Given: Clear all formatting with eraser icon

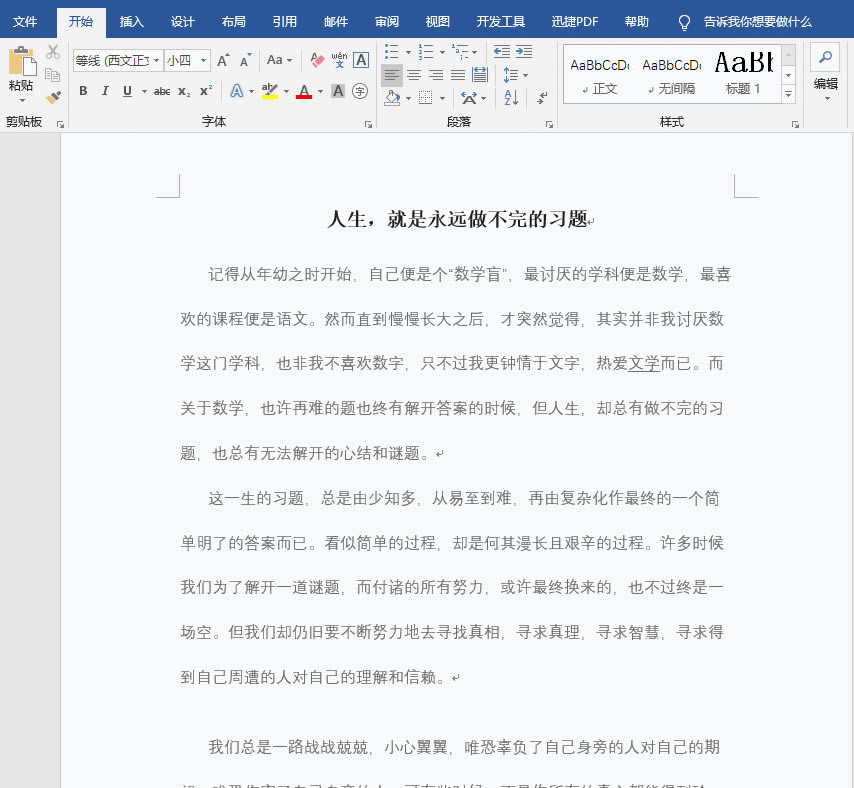Looking at the screenshot, I should coord(316,59).
